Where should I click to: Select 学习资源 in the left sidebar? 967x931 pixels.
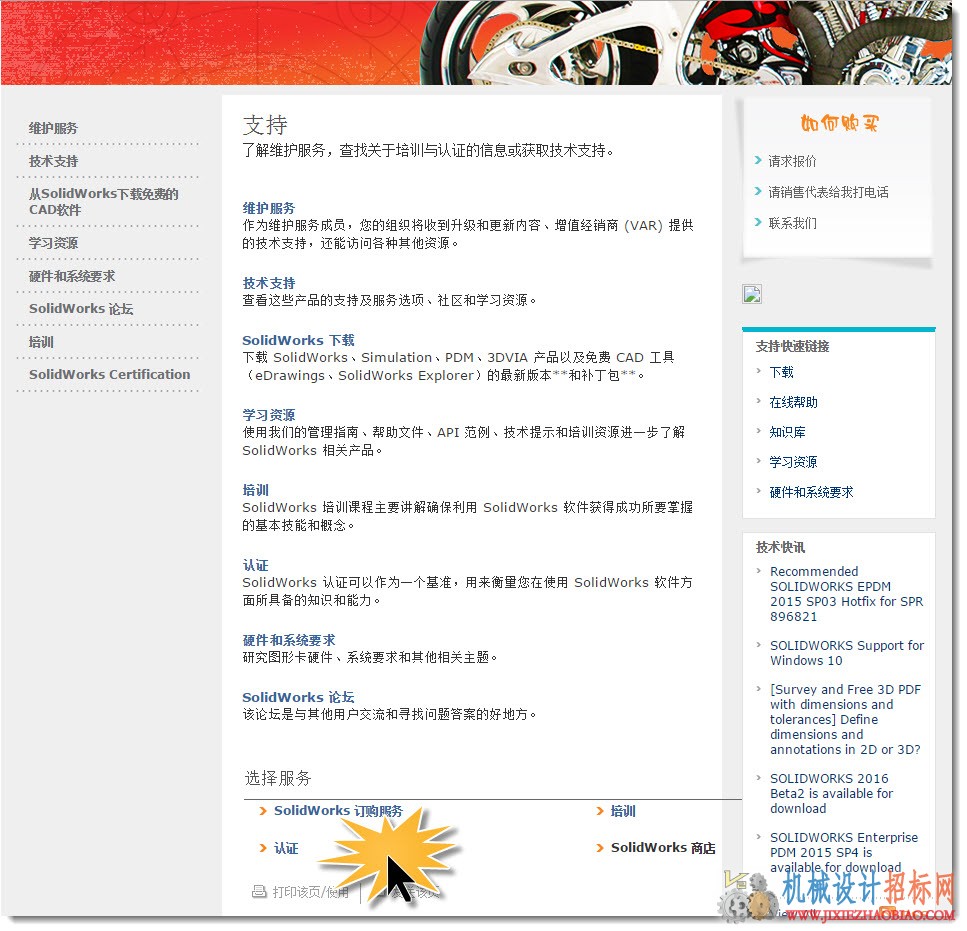(53, 244)
